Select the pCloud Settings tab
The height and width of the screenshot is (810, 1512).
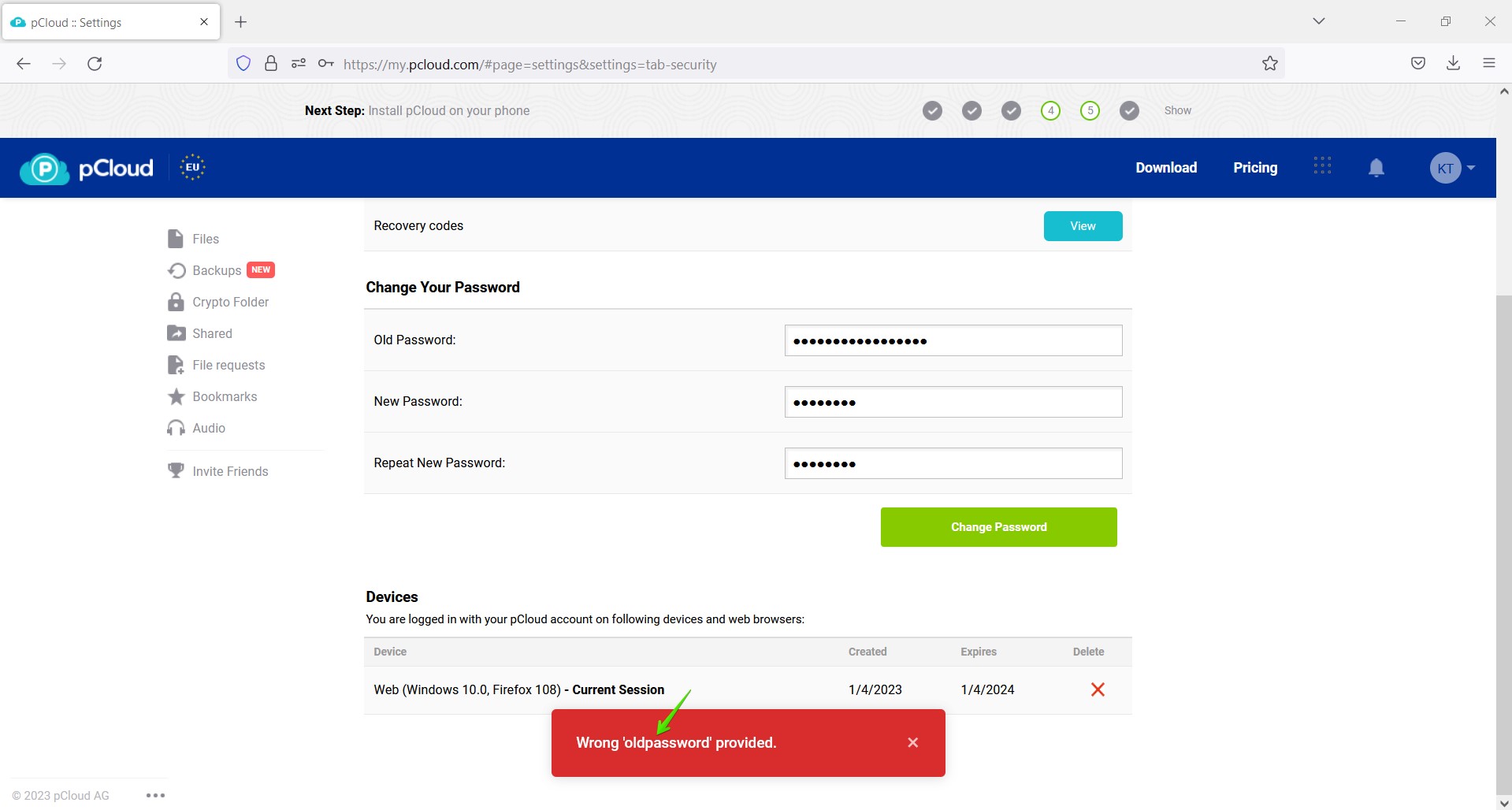111,22
